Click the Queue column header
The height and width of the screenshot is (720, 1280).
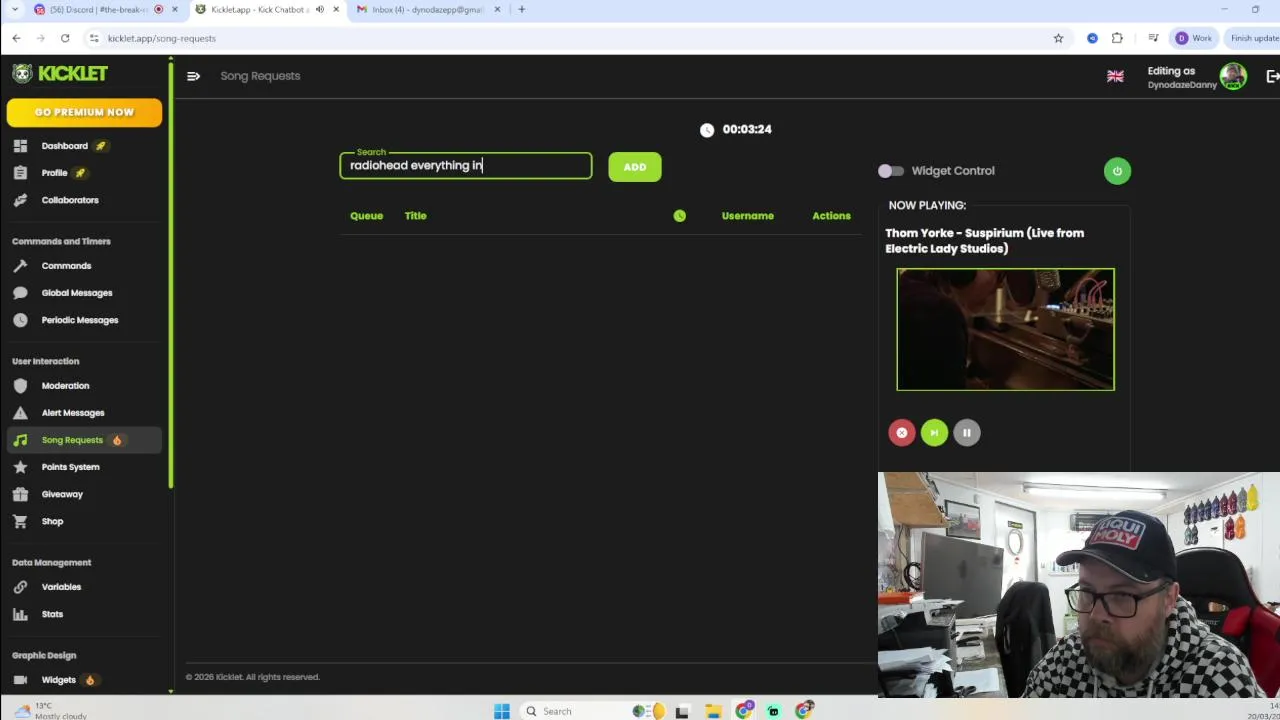pyautogui.click(x=366, y=216)
